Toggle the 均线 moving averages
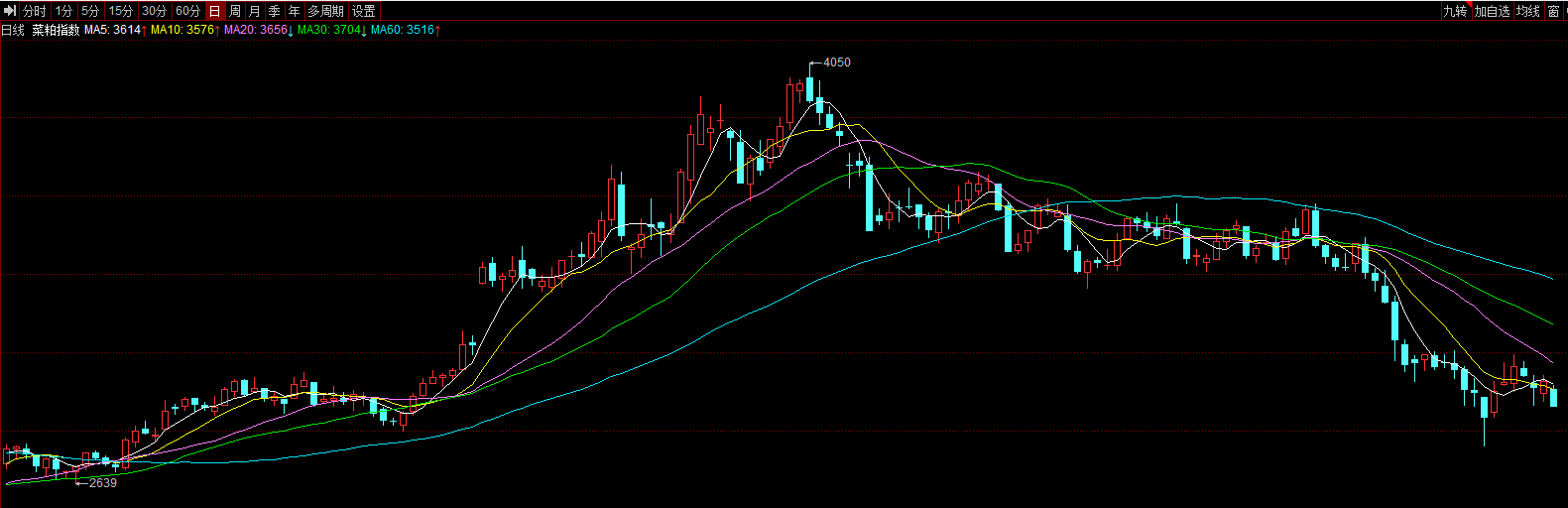The height and width of the screenshot is (508, 1568). [x=1528, y=11]
